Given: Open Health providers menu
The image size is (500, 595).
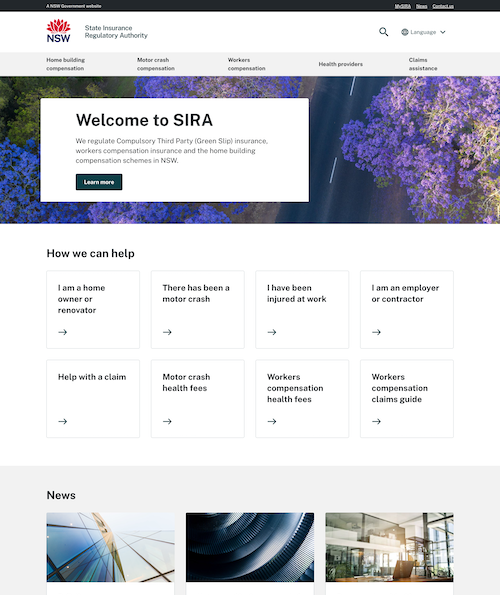Looking at the screenshot, I should pos(341,64).
